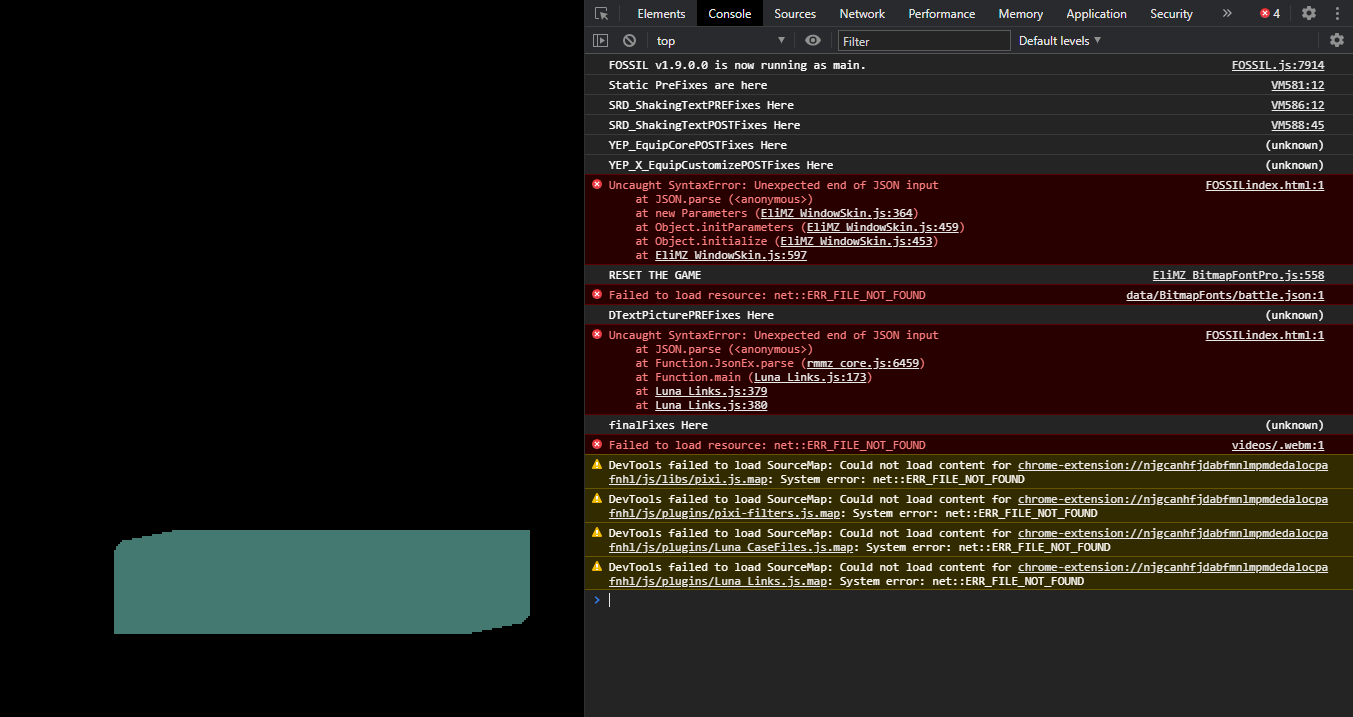Open the VM588:45 source link
1353x717 pixels.
[1297, 125]
